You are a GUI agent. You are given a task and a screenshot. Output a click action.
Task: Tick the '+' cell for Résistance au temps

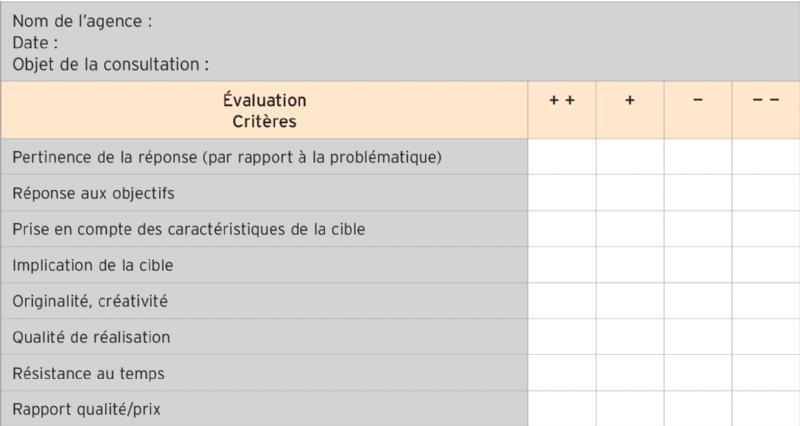(630, 373)
